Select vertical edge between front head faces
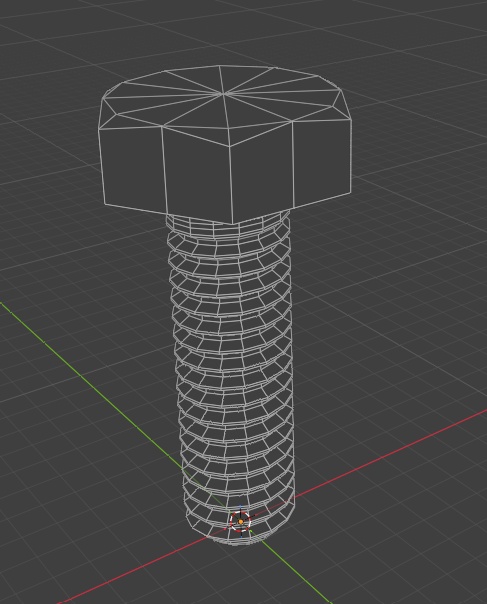The width and height of the screenshot is (487, 604). coord(232,185)
